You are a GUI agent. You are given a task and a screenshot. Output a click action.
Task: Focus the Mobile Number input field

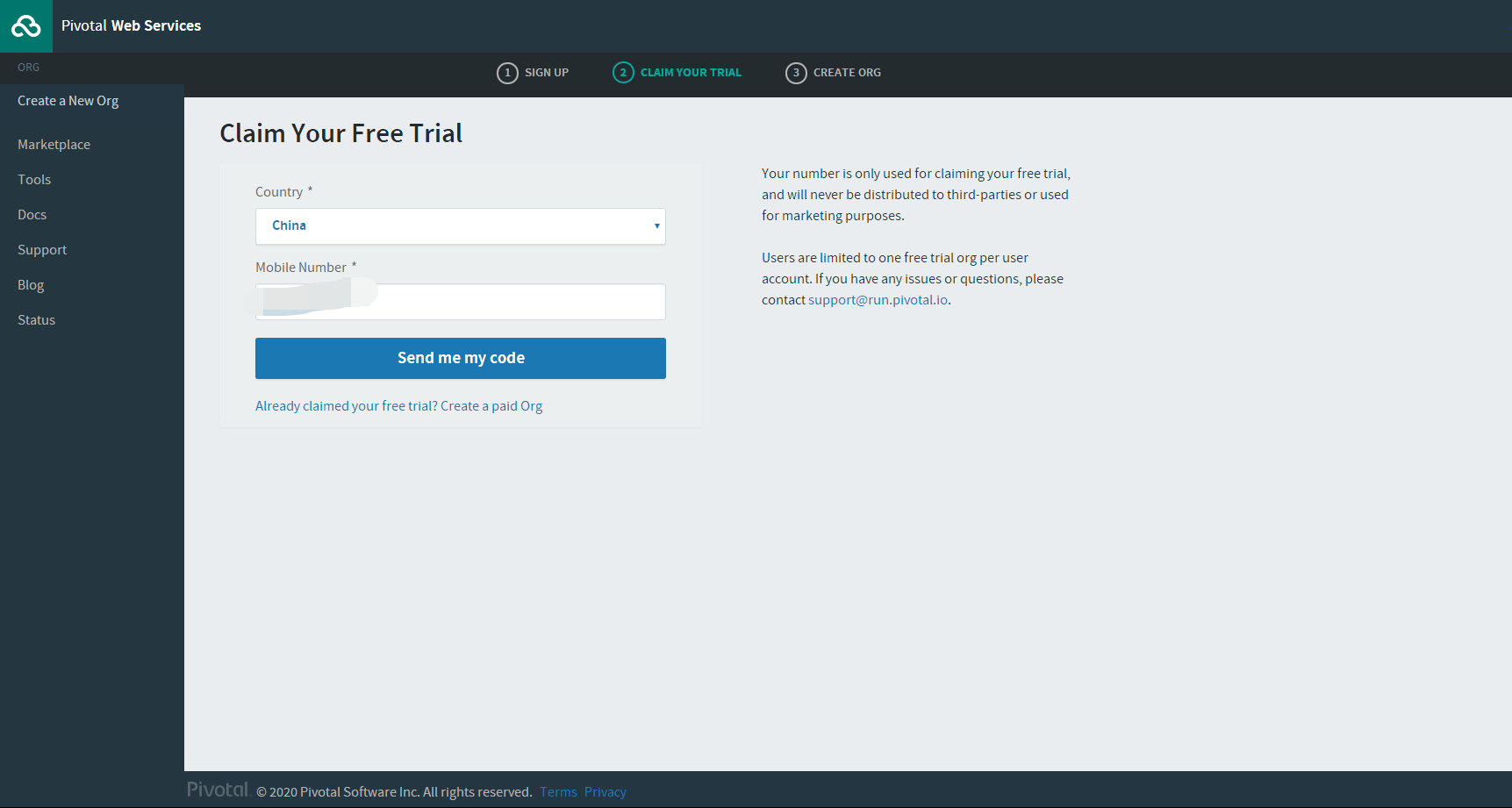pyautogui.click(x=461, y=302)
